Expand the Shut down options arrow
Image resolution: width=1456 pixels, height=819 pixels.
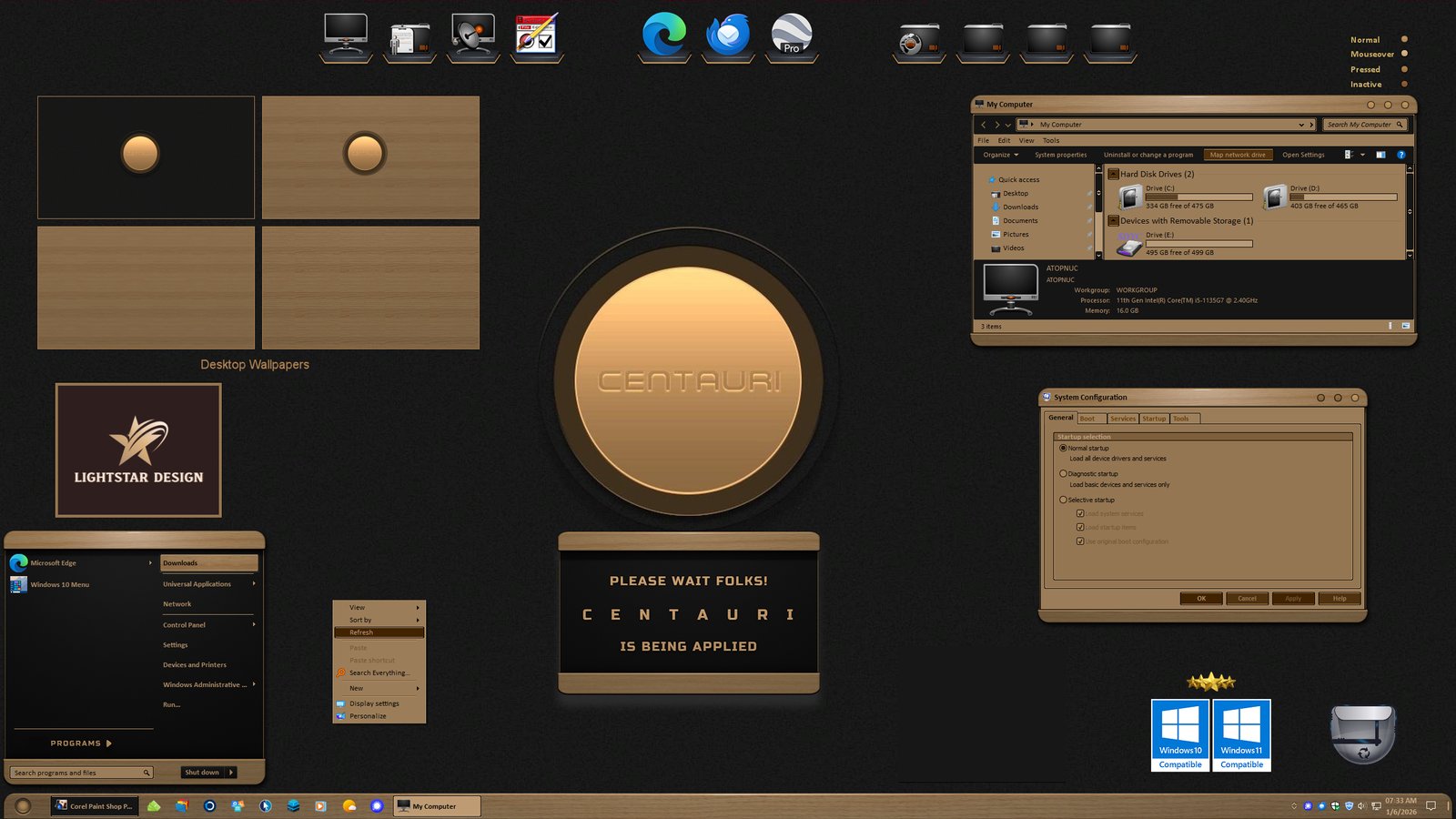[231, 773]
